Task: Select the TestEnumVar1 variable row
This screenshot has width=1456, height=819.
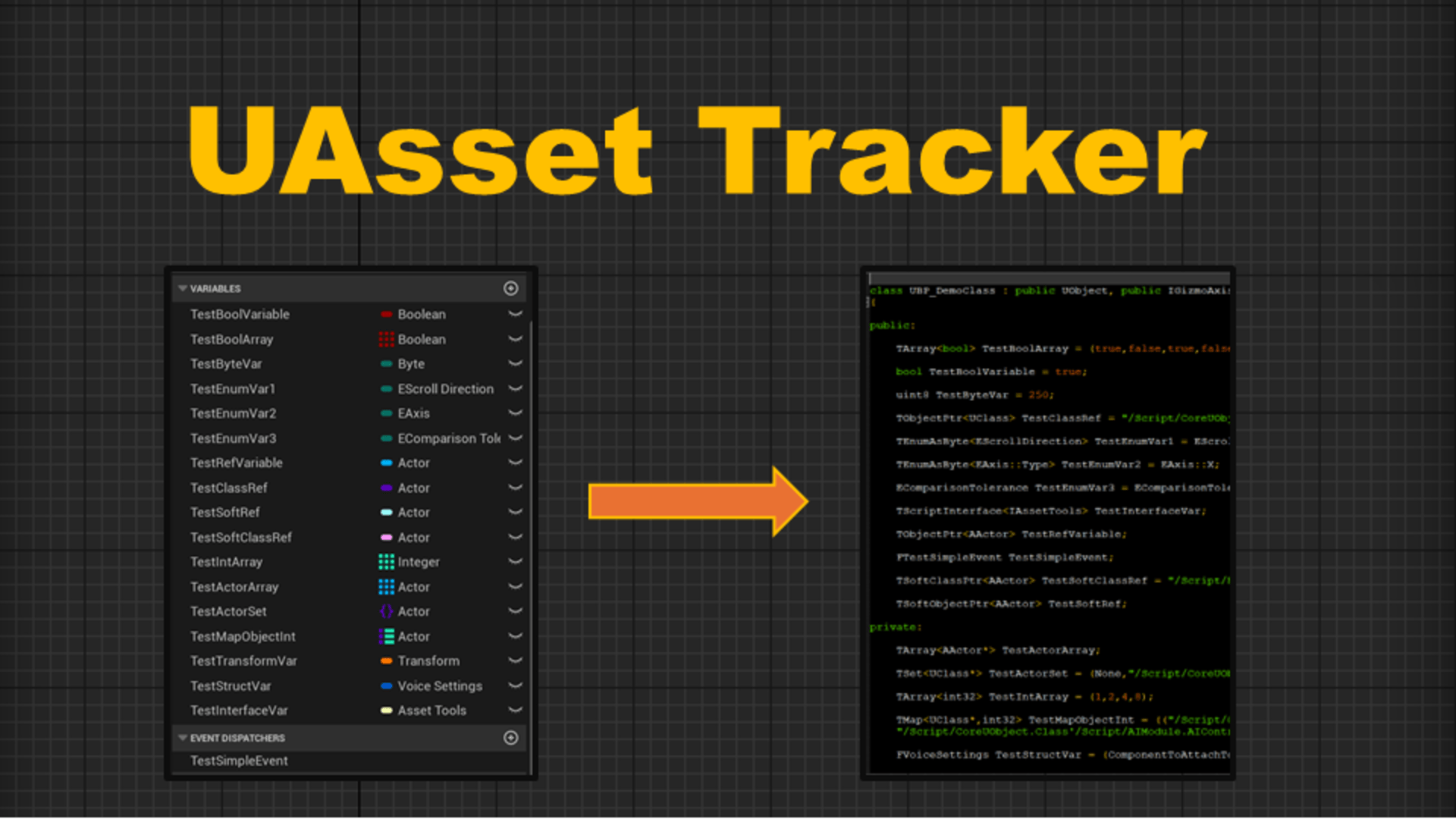Action: 350,389
